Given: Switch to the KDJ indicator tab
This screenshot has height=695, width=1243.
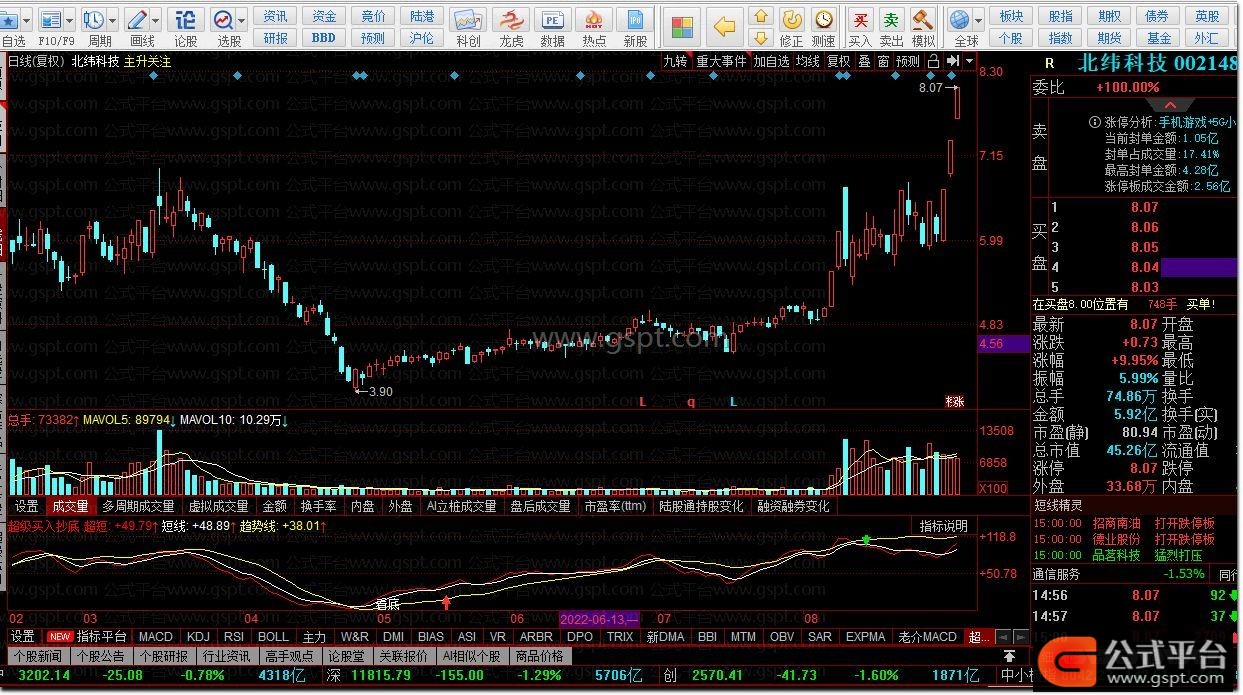Looking at the screenshot, I should (198, 636).
